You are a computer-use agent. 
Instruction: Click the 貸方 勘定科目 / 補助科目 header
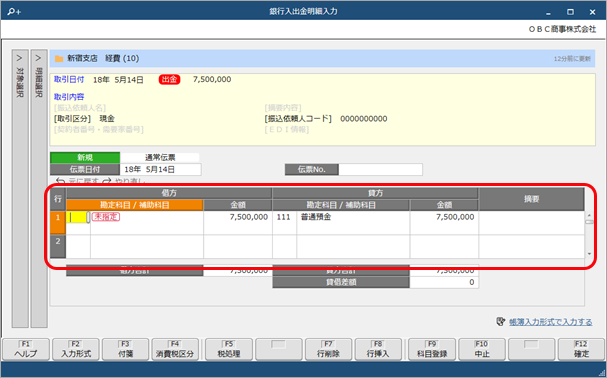[x=341, y=205]
